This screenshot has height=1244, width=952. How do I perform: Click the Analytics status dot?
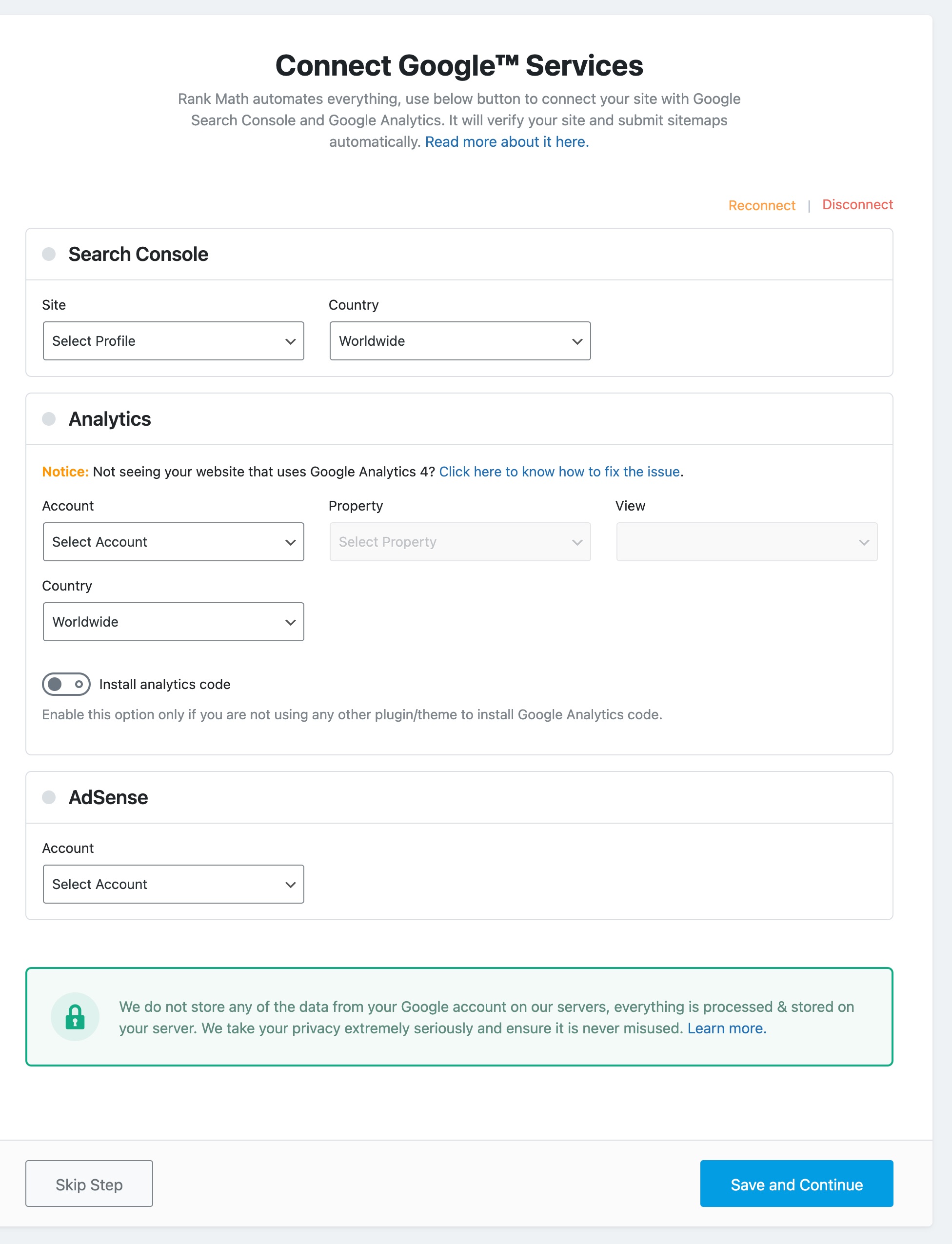coord(49,418)
